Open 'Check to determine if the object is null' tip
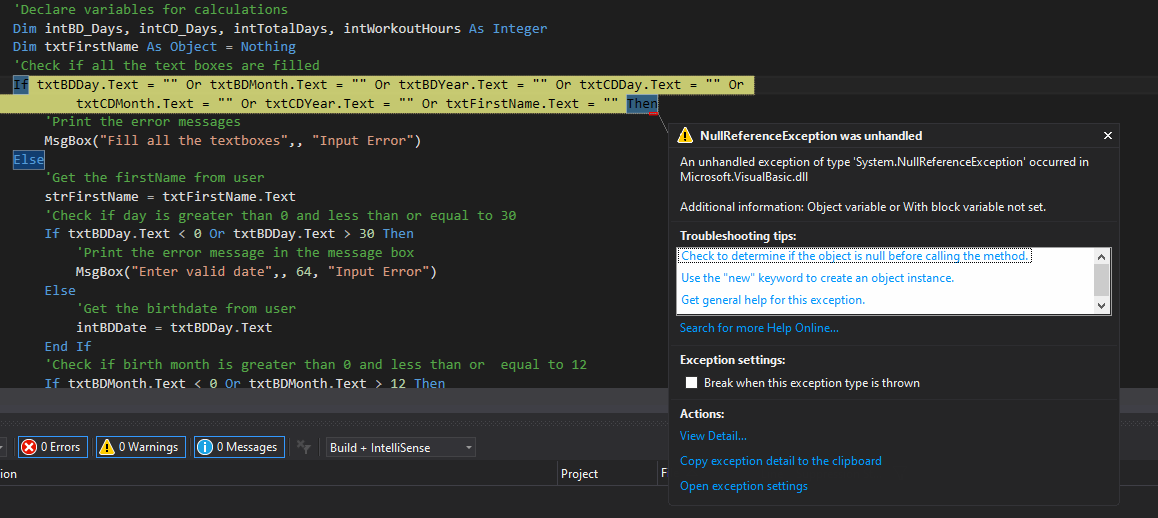 pos(854,256)
